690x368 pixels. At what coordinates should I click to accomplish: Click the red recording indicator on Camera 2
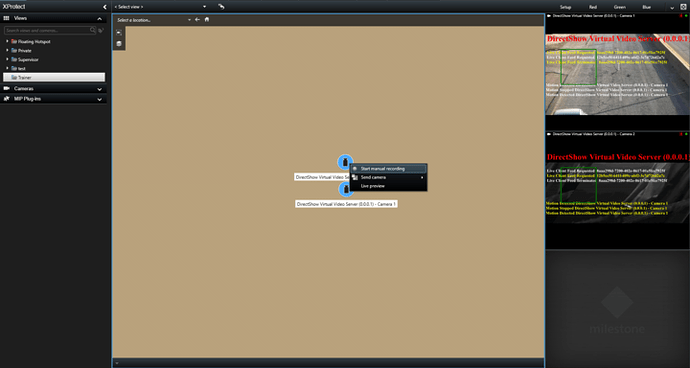pyautogui.click(x=681, y=134)
